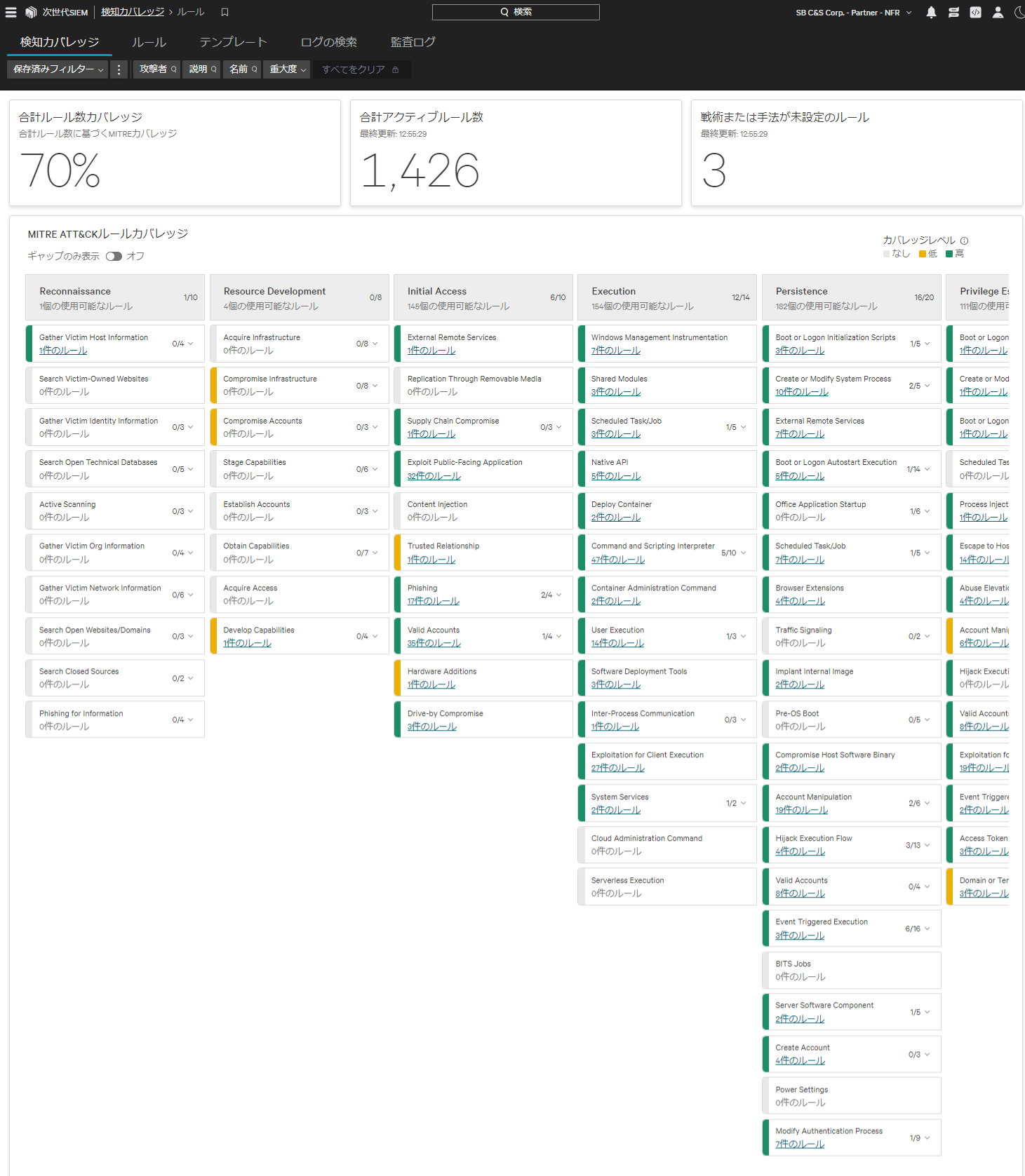Screen dimensions: 1025x1176
Task: Open the hamburger navigation menu
Action: [11, 12]
